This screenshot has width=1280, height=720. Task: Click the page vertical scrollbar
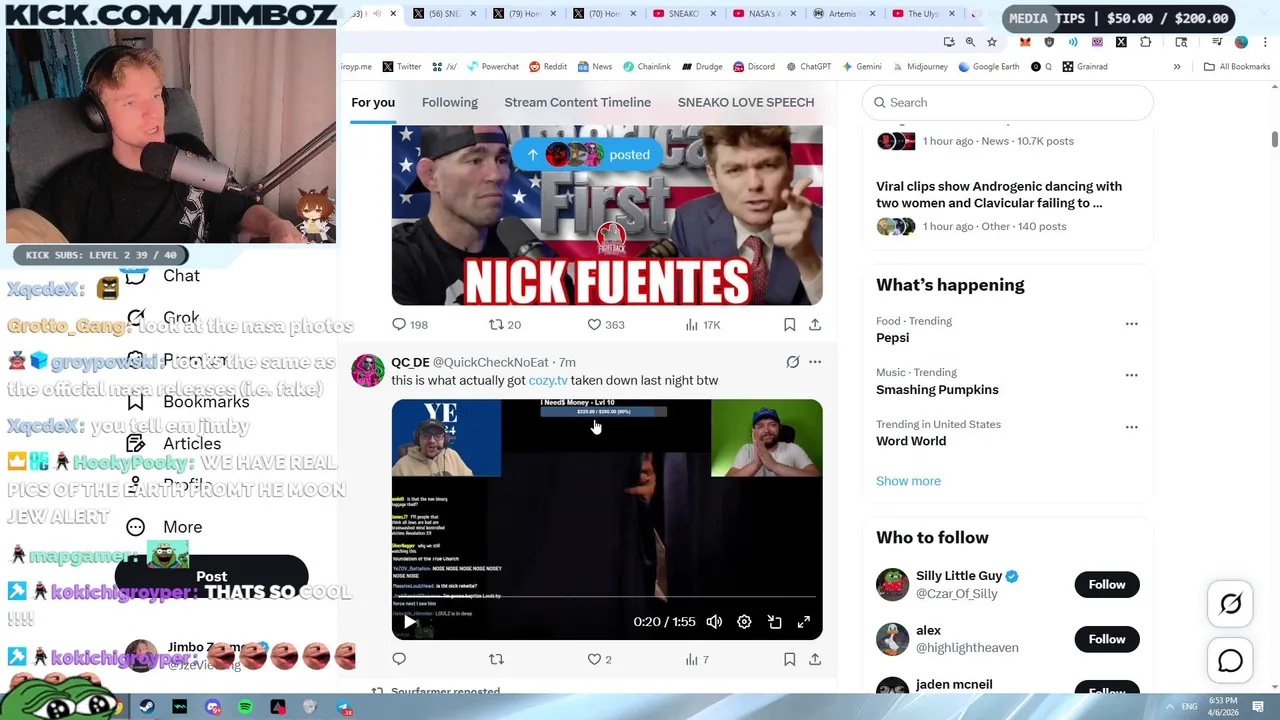pos(1274,140)
